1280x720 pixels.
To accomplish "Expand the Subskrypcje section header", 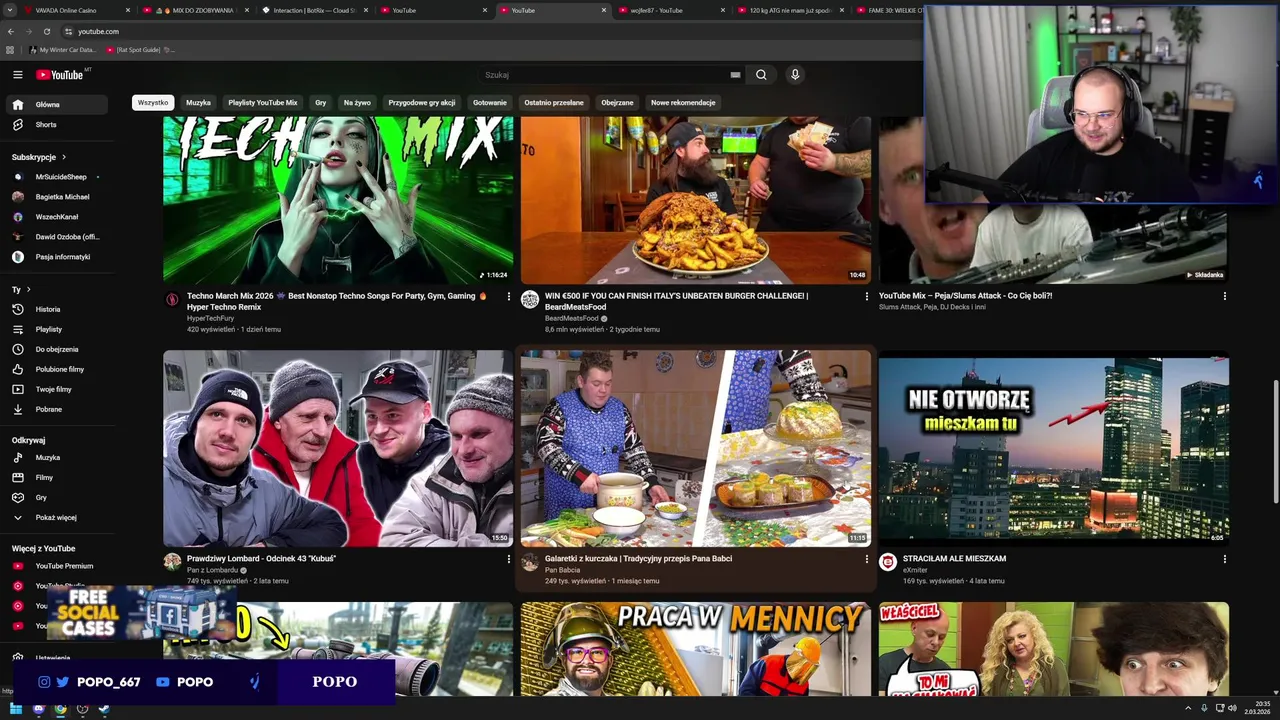I will point(39,157).
